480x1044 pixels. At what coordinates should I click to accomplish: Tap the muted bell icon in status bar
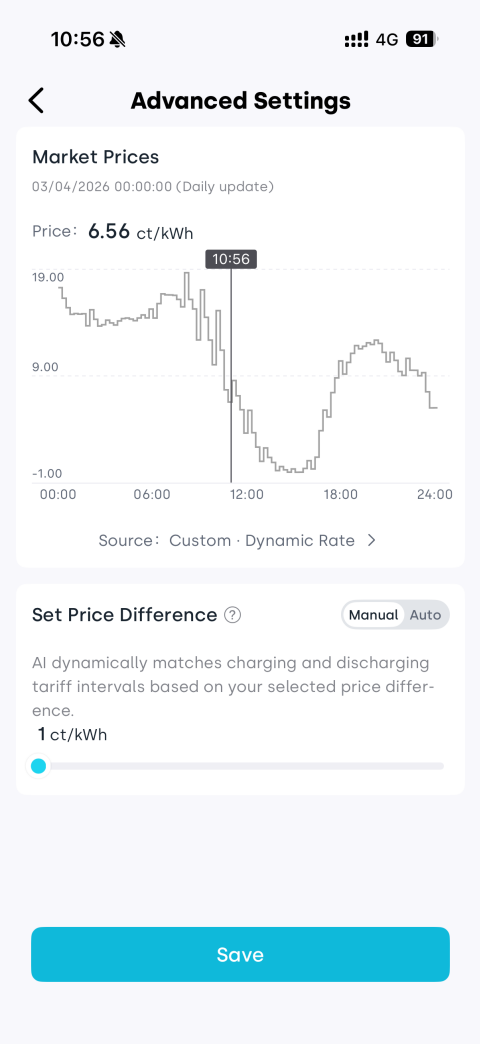[x=118, y=40]
